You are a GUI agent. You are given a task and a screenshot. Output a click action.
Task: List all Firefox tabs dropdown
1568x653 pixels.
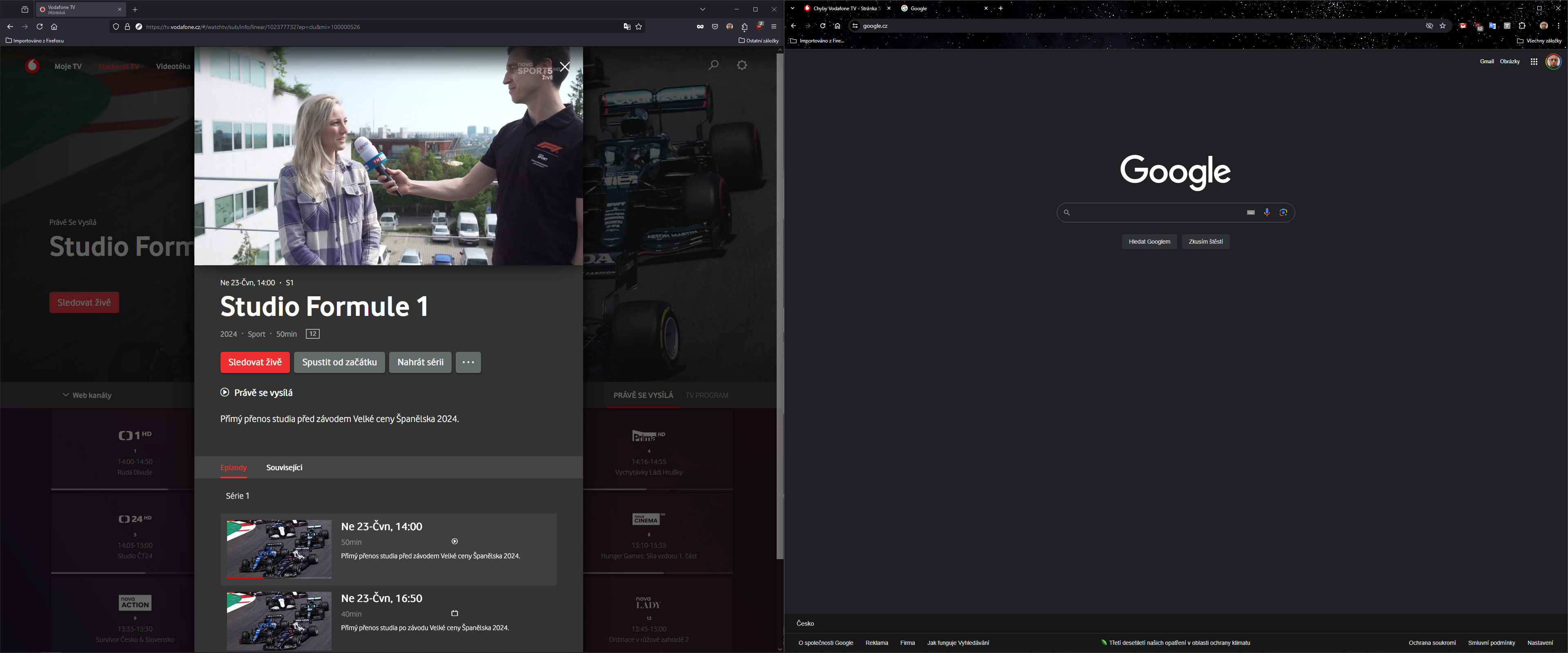tap(702, 9)
